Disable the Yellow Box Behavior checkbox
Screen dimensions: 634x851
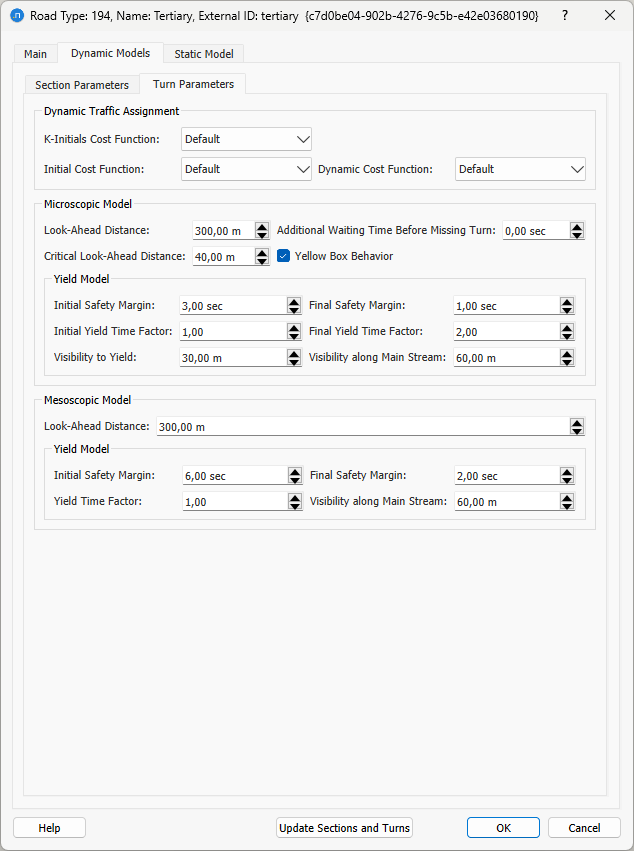click(283, 255)
